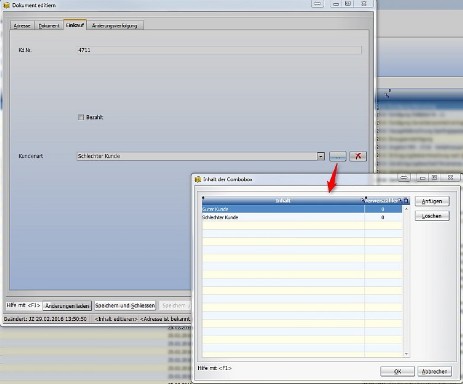The width and height of the screenshot is (463, 384).
Task: Click the column chooser icon in grid header
Action: [x=406, y=200]
